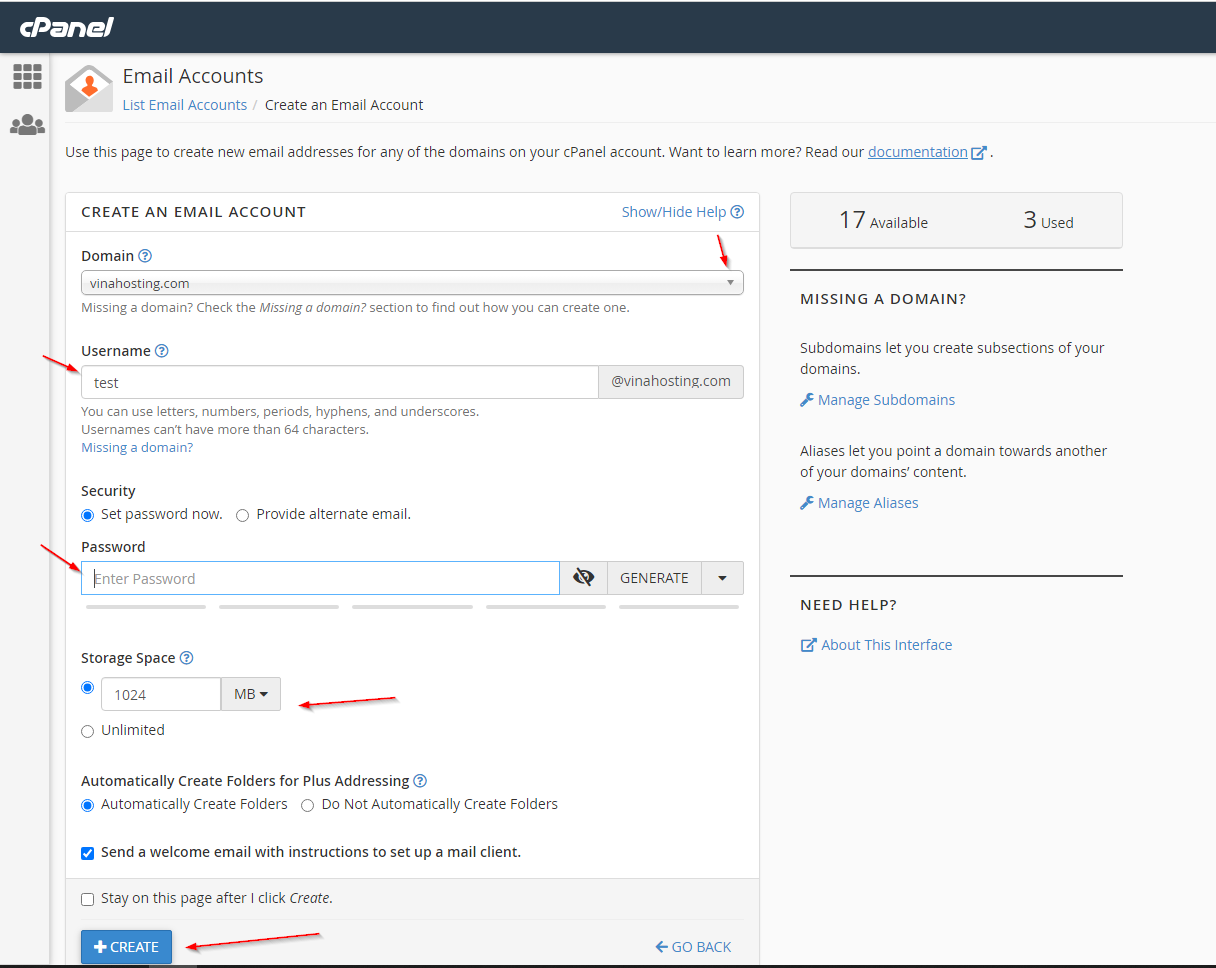Expand the MB storage unit dropdown
The width and height of the screenshot is (1216, 968).
(250, 694)
